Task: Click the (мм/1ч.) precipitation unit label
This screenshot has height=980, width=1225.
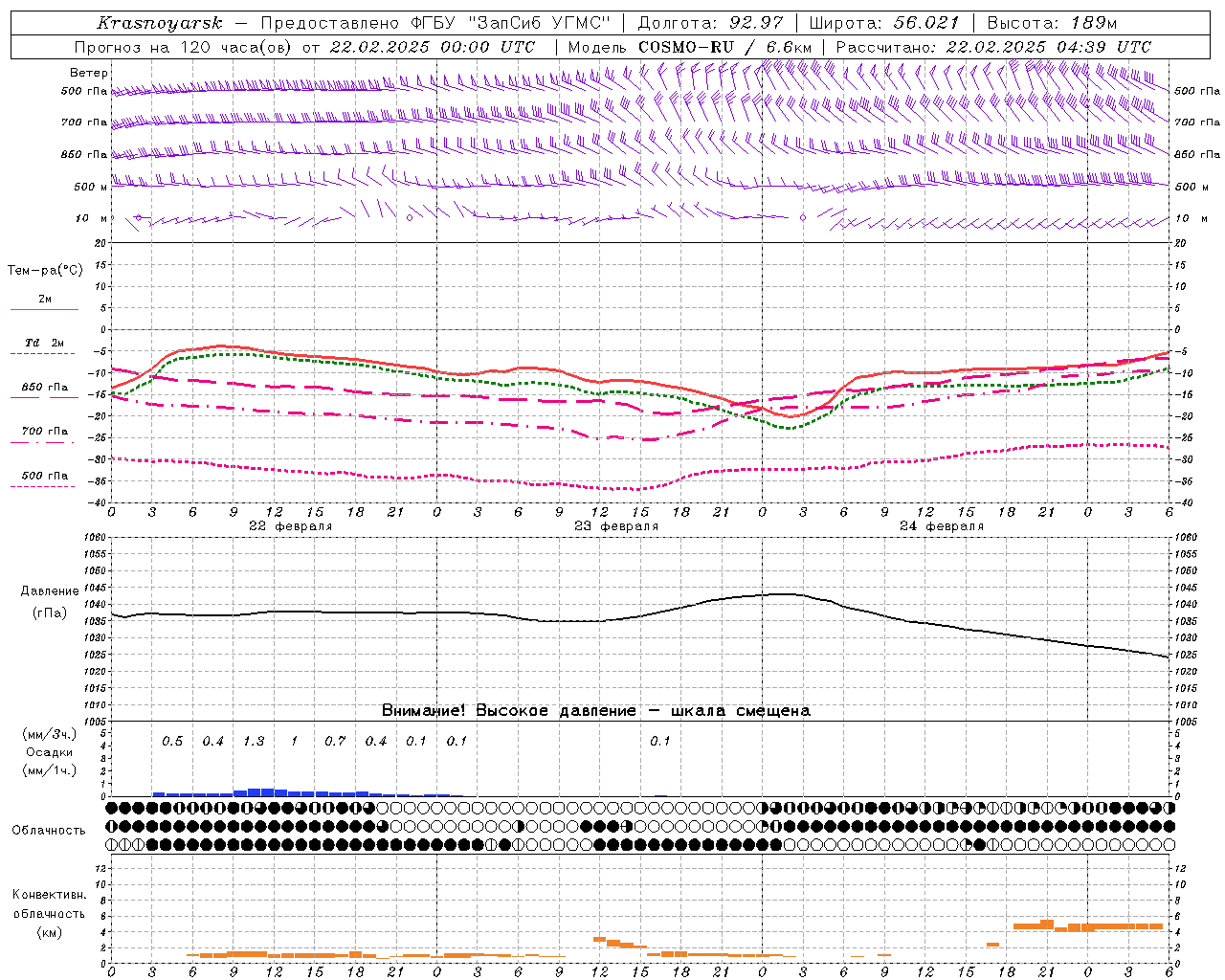Action: [50, 770]
